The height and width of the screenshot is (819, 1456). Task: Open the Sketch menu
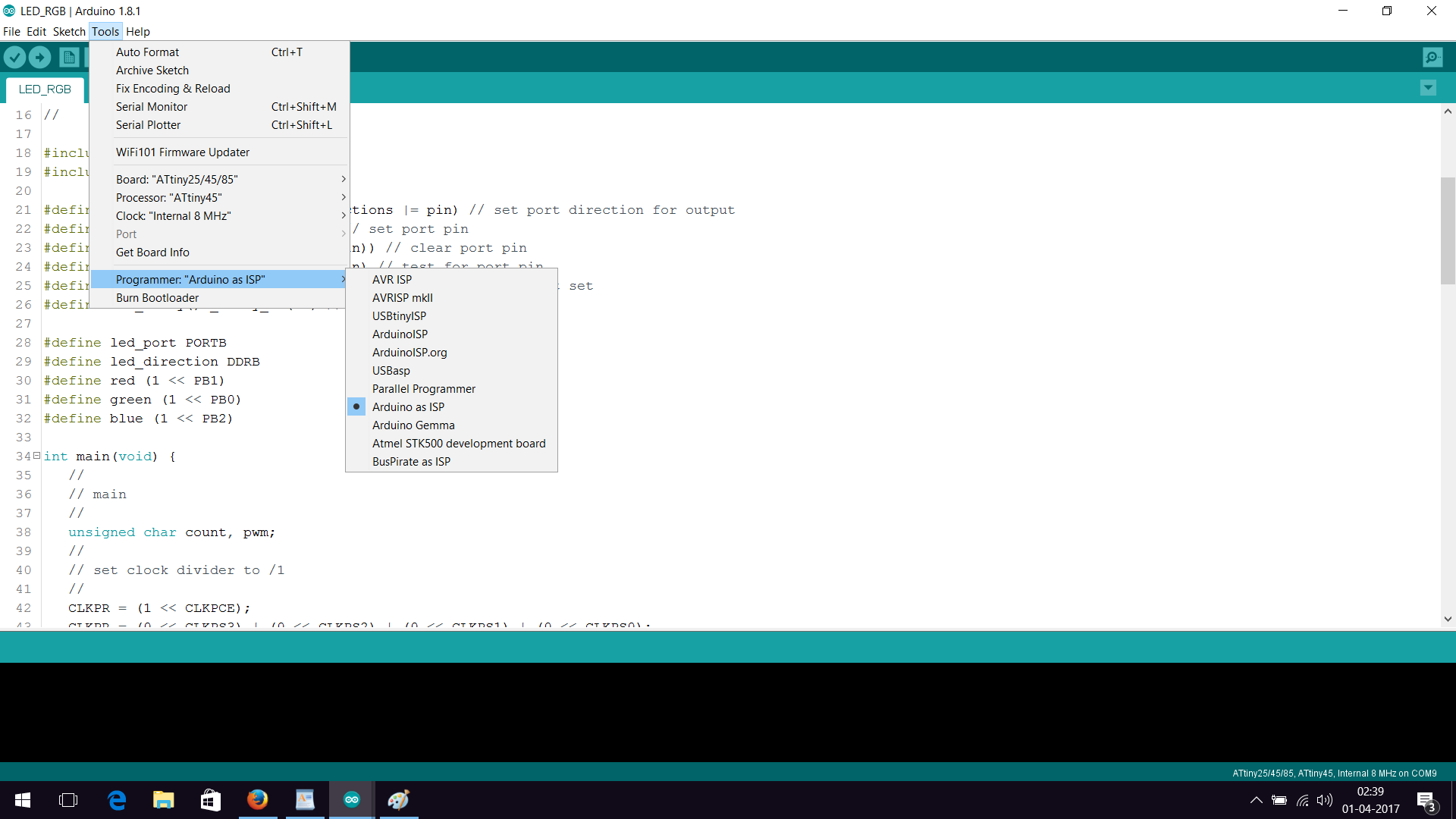(x=69, y=32)
